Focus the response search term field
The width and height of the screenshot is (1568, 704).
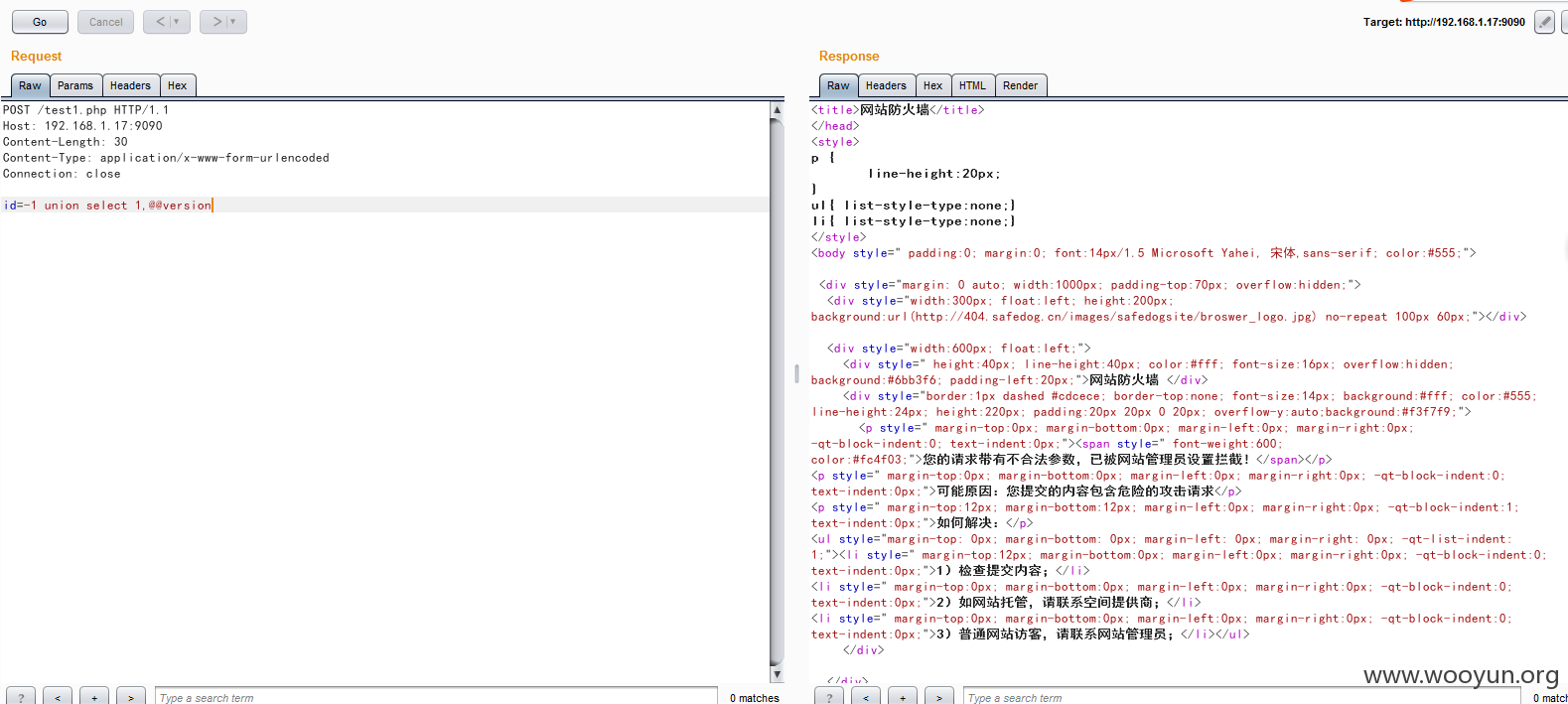(1242, 697)
